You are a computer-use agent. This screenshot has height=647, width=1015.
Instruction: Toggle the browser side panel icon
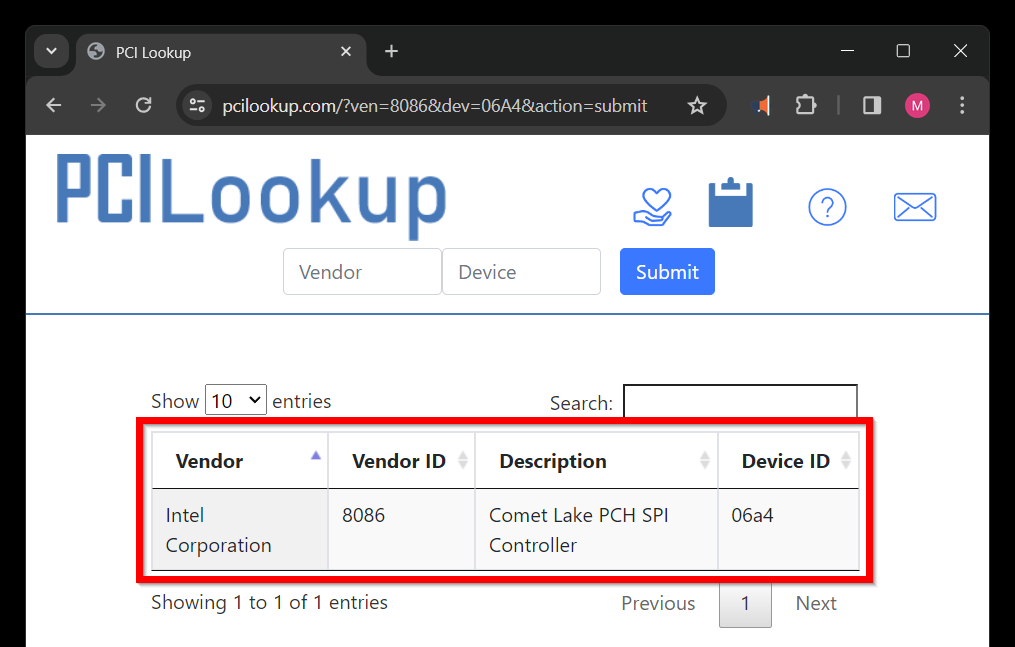872,106
